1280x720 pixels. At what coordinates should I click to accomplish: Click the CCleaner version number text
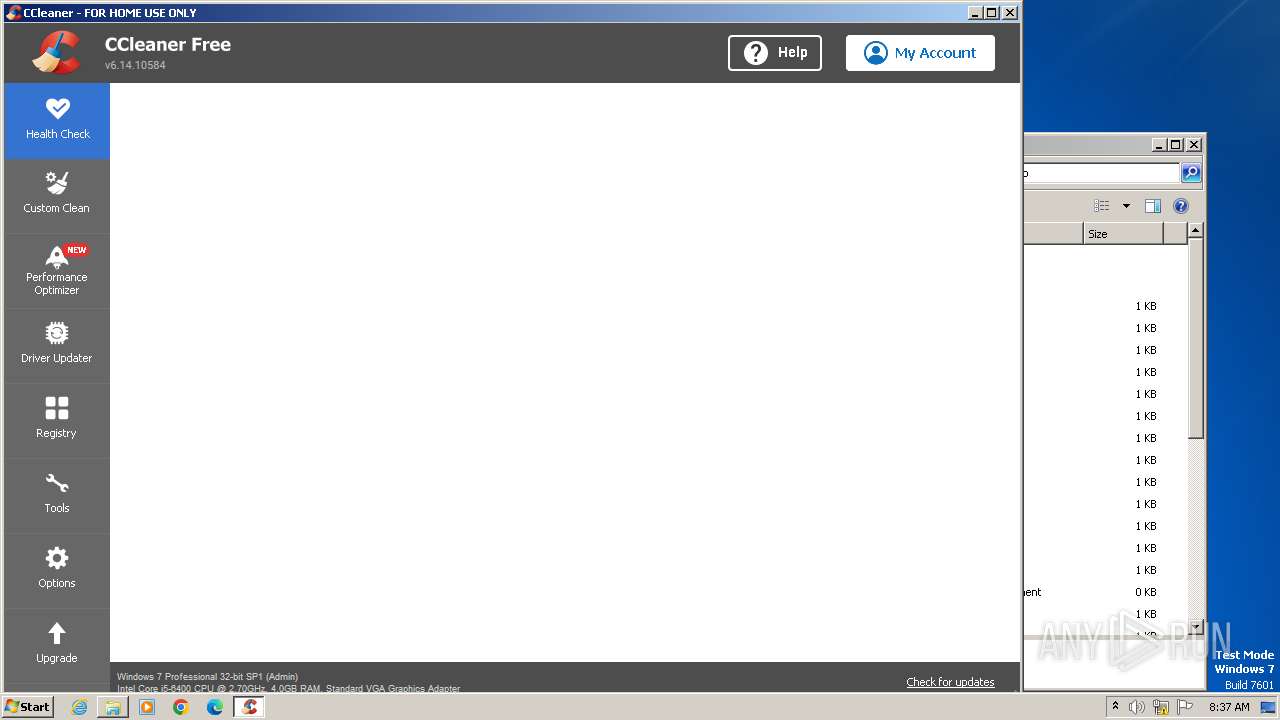tap(135, 65)
